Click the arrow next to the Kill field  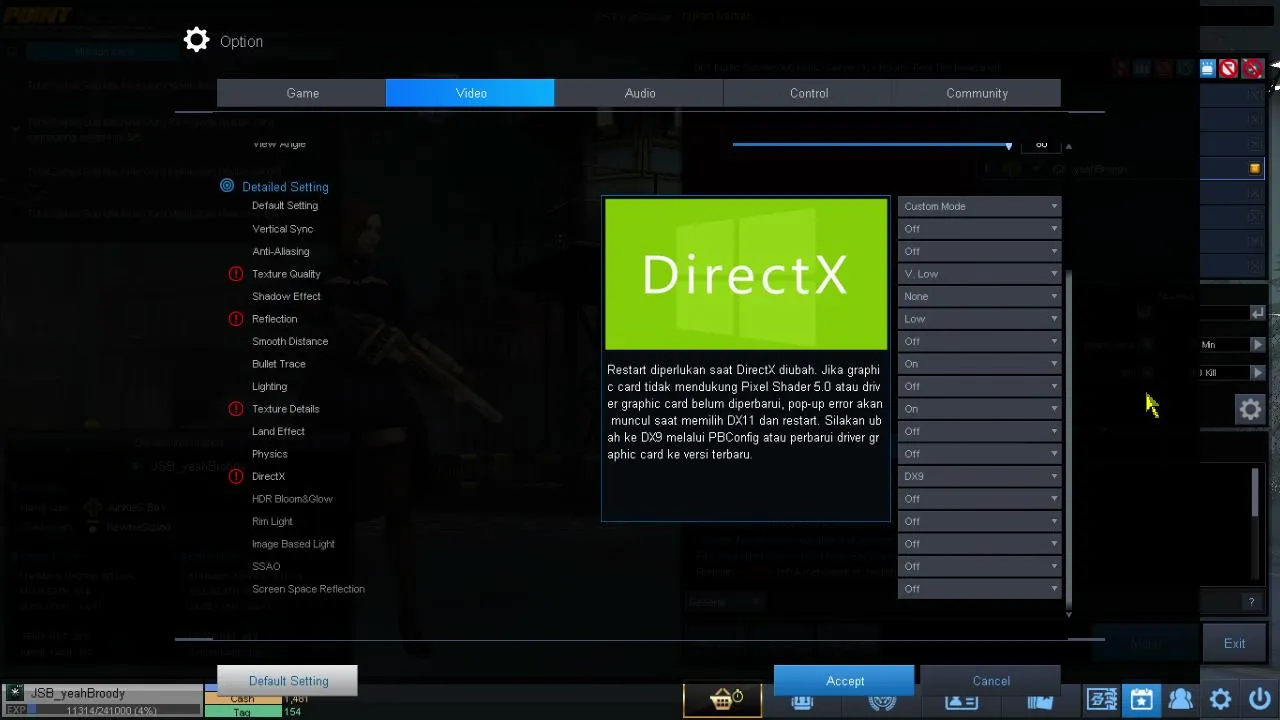pos(1258,372)
